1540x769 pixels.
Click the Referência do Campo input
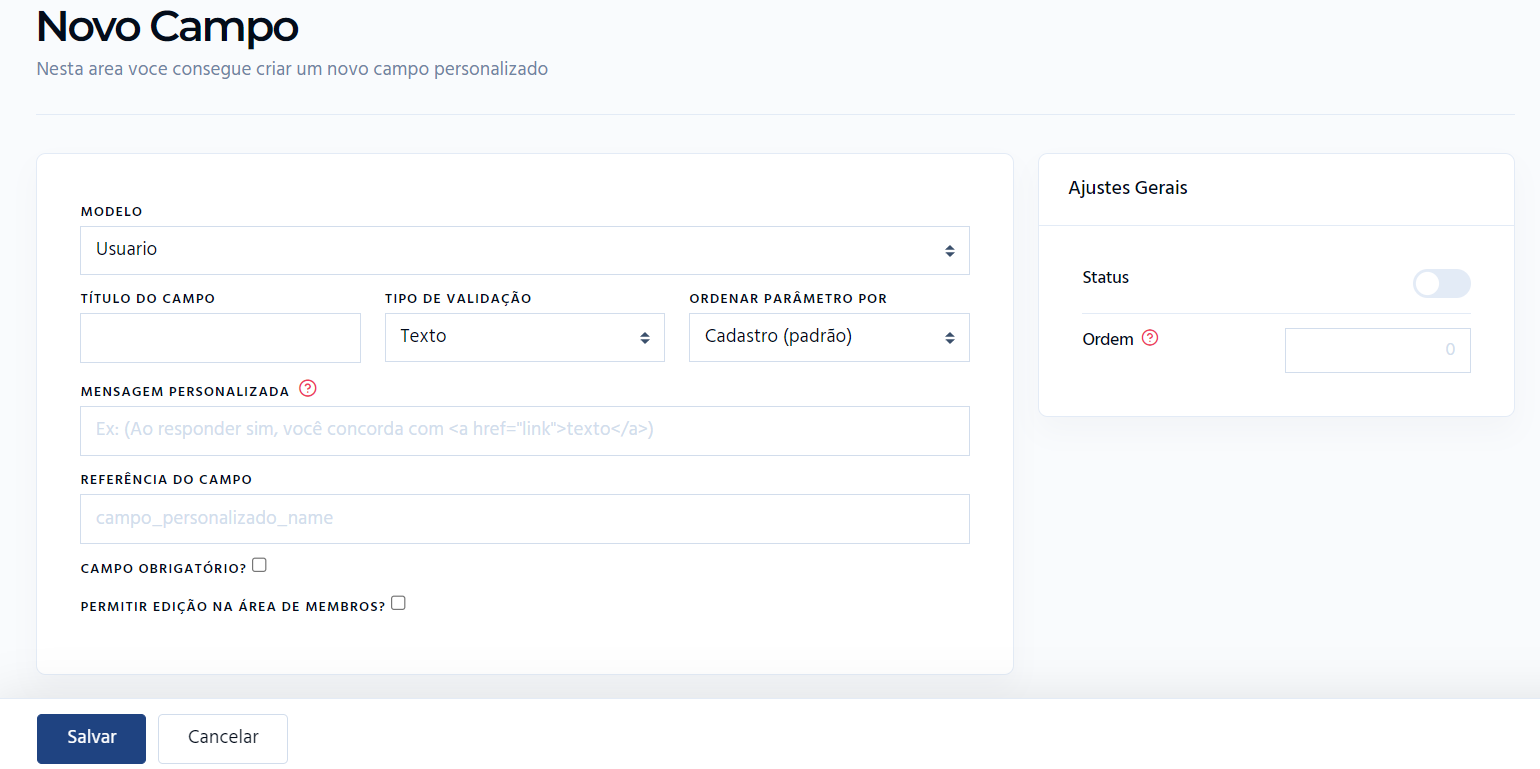[x=525, y=519]
